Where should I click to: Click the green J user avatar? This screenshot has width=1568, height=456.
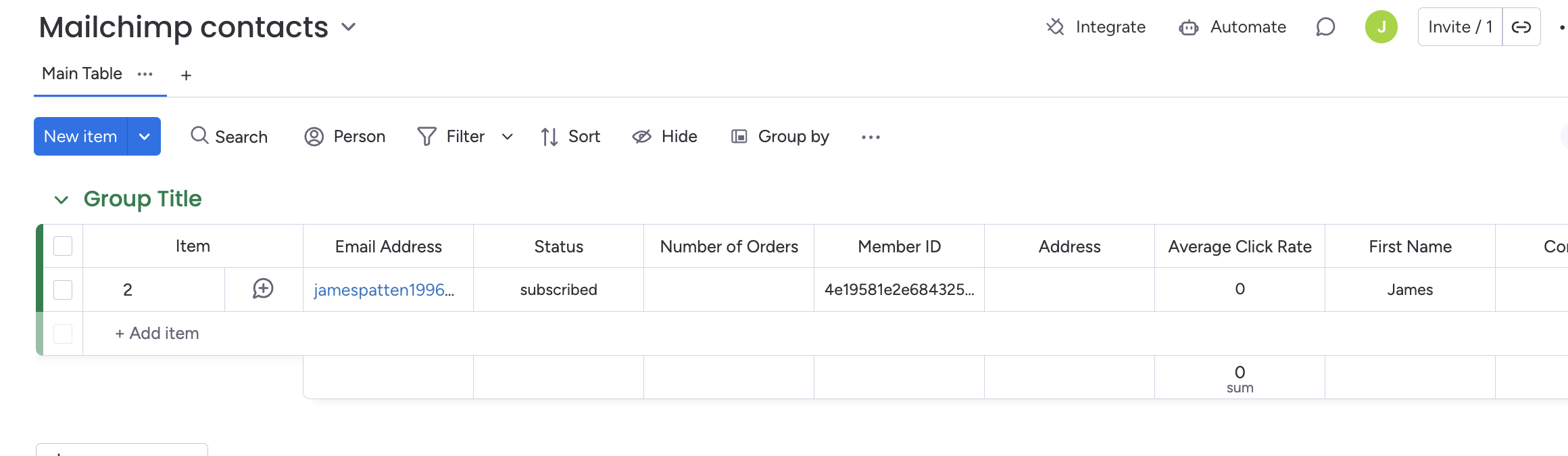click(1381, 27)
